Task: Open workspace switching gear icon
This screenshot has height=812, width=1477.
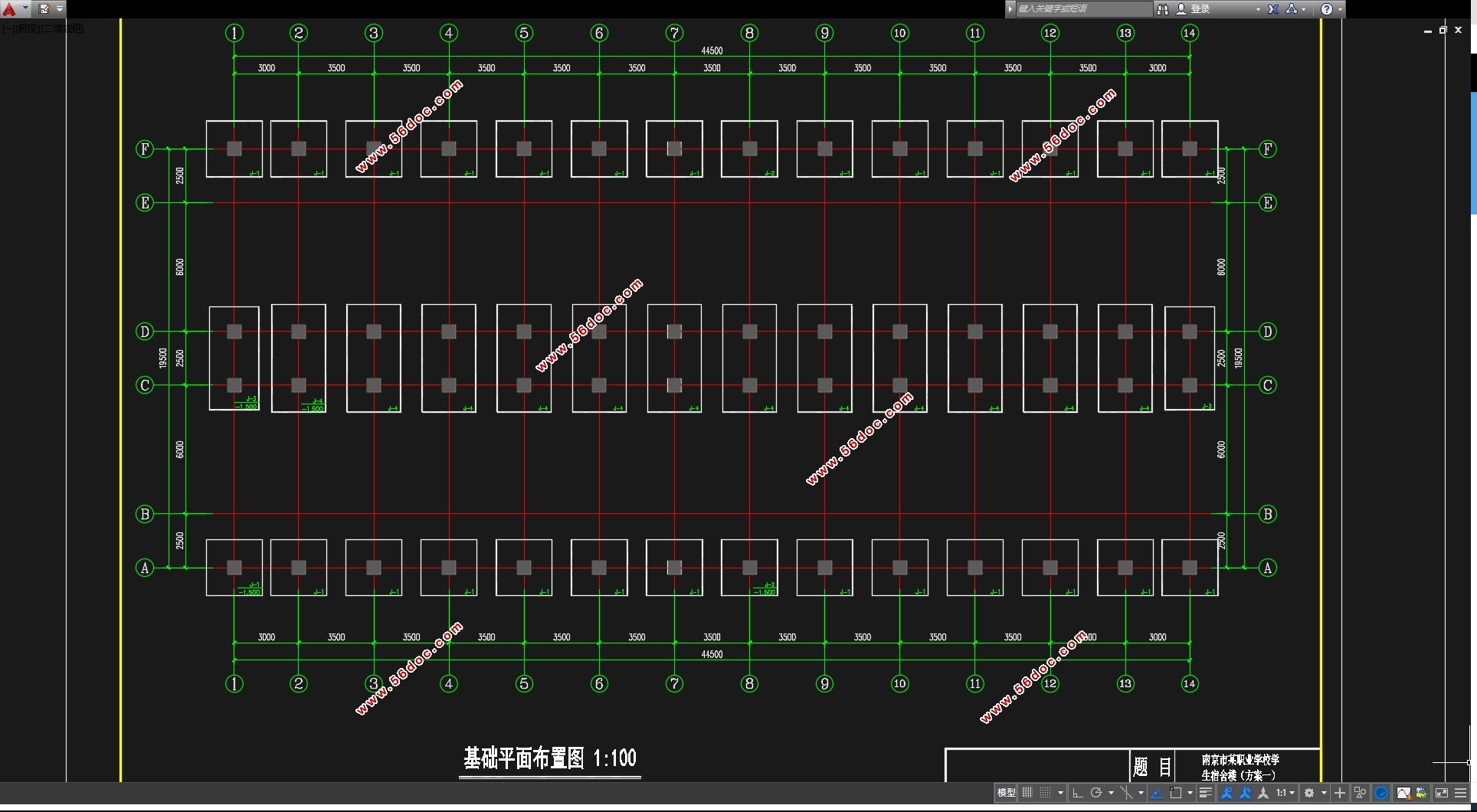Action: 1309,793
